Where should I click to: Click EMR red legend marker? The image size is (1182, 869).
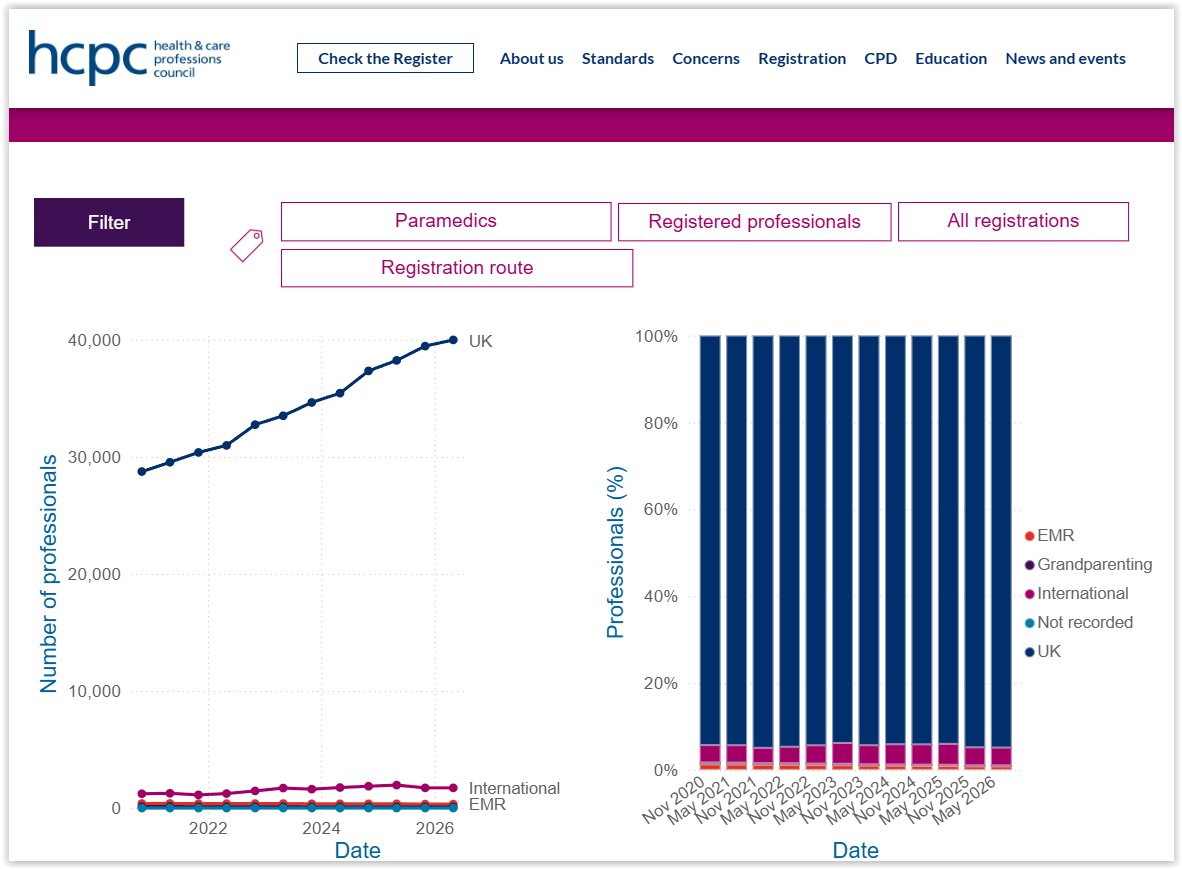pos(1029,536)
